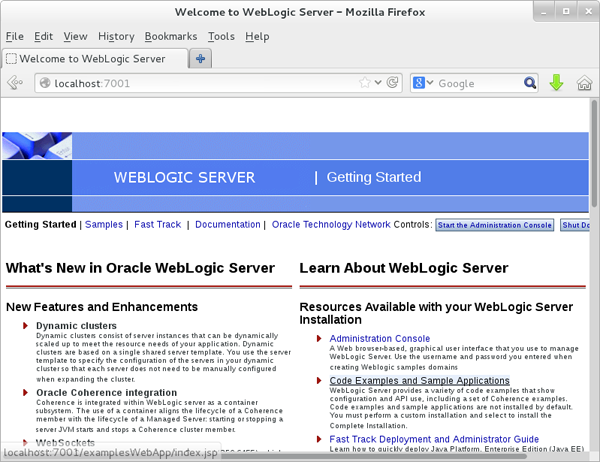Click the red bullet beside Code Examples

319,380
